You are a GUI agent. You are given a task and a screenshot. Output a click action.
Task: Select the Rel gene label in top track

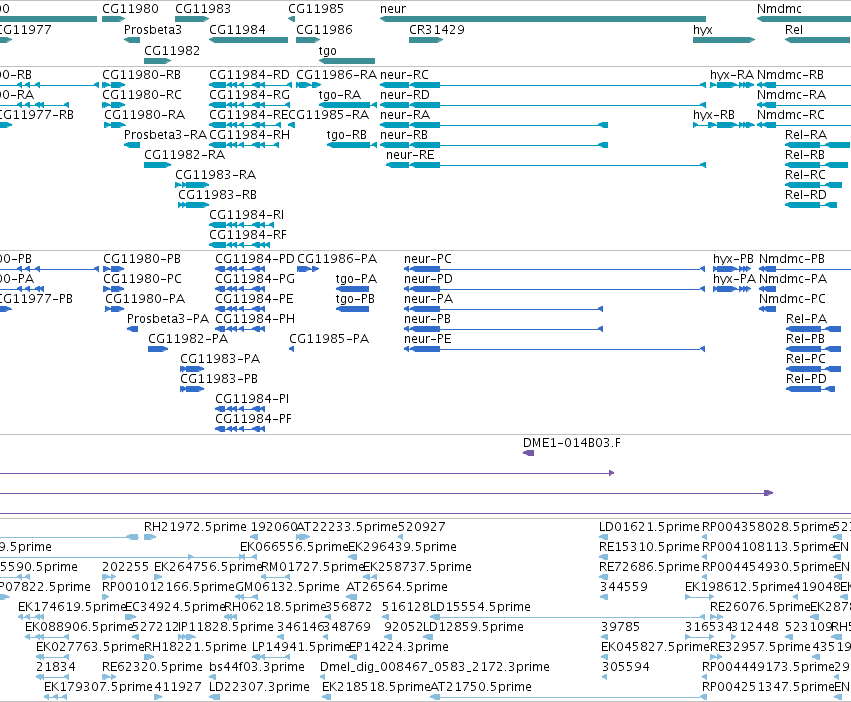pos(793,30)
